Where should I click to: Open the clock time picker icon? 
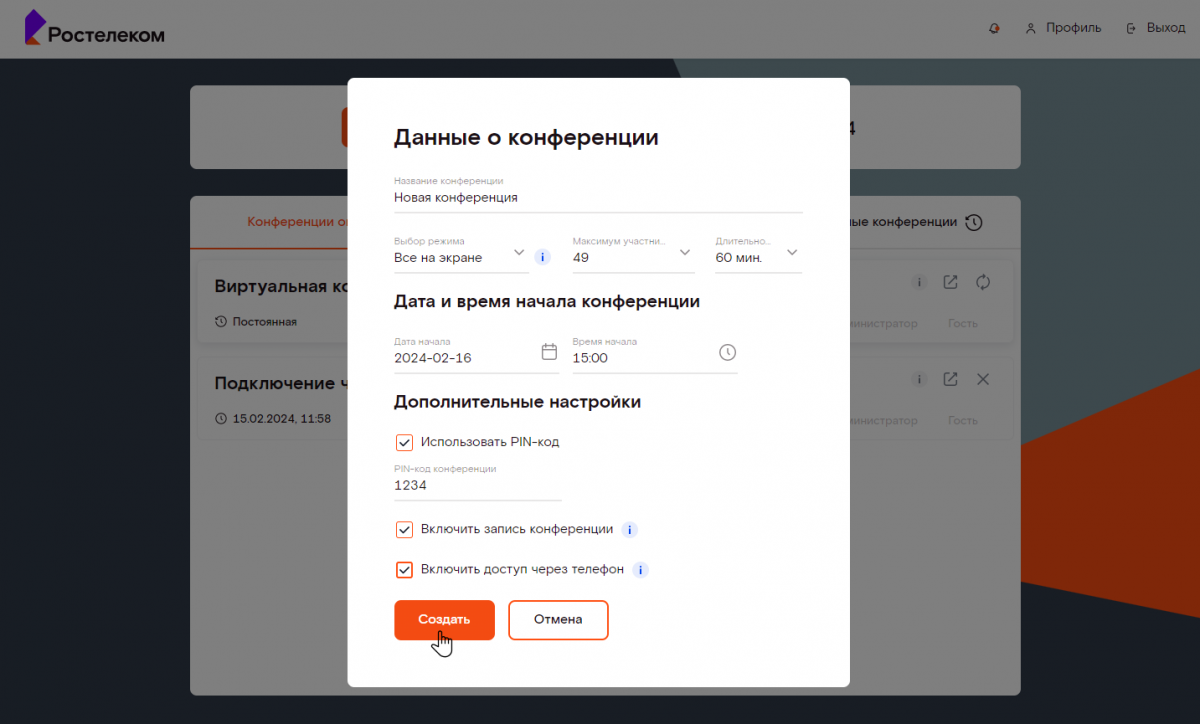coord(727,352)
